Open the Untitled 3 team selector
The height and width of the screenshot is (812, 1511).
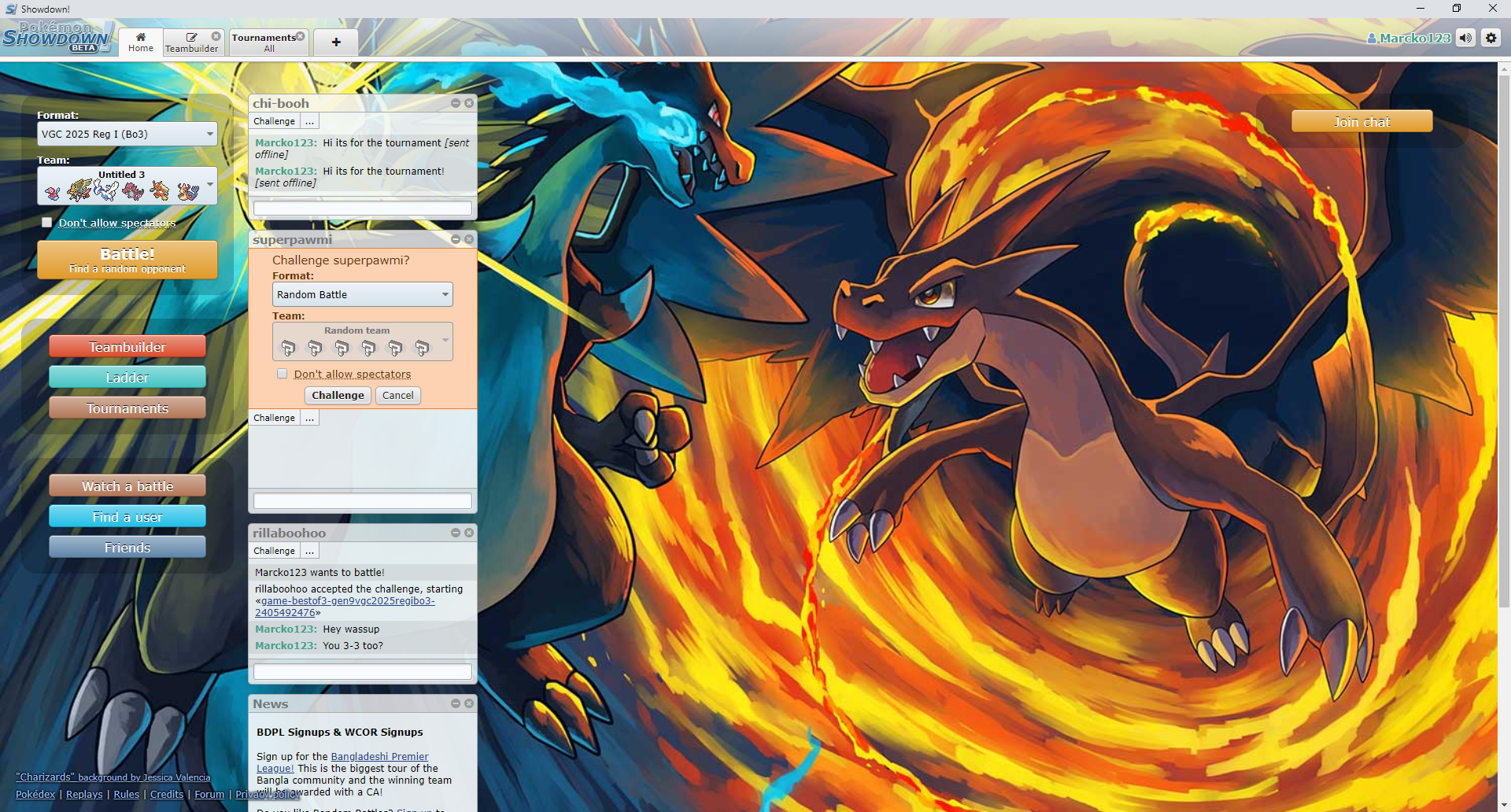pos(127,186)
